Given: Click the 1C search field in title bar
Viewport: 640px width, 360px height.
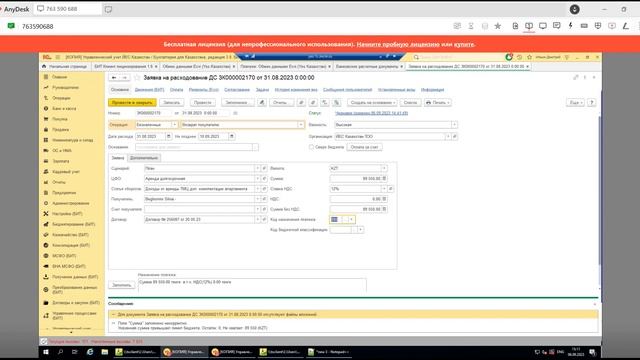Looking at the screenshot, I should click(458, 58).
